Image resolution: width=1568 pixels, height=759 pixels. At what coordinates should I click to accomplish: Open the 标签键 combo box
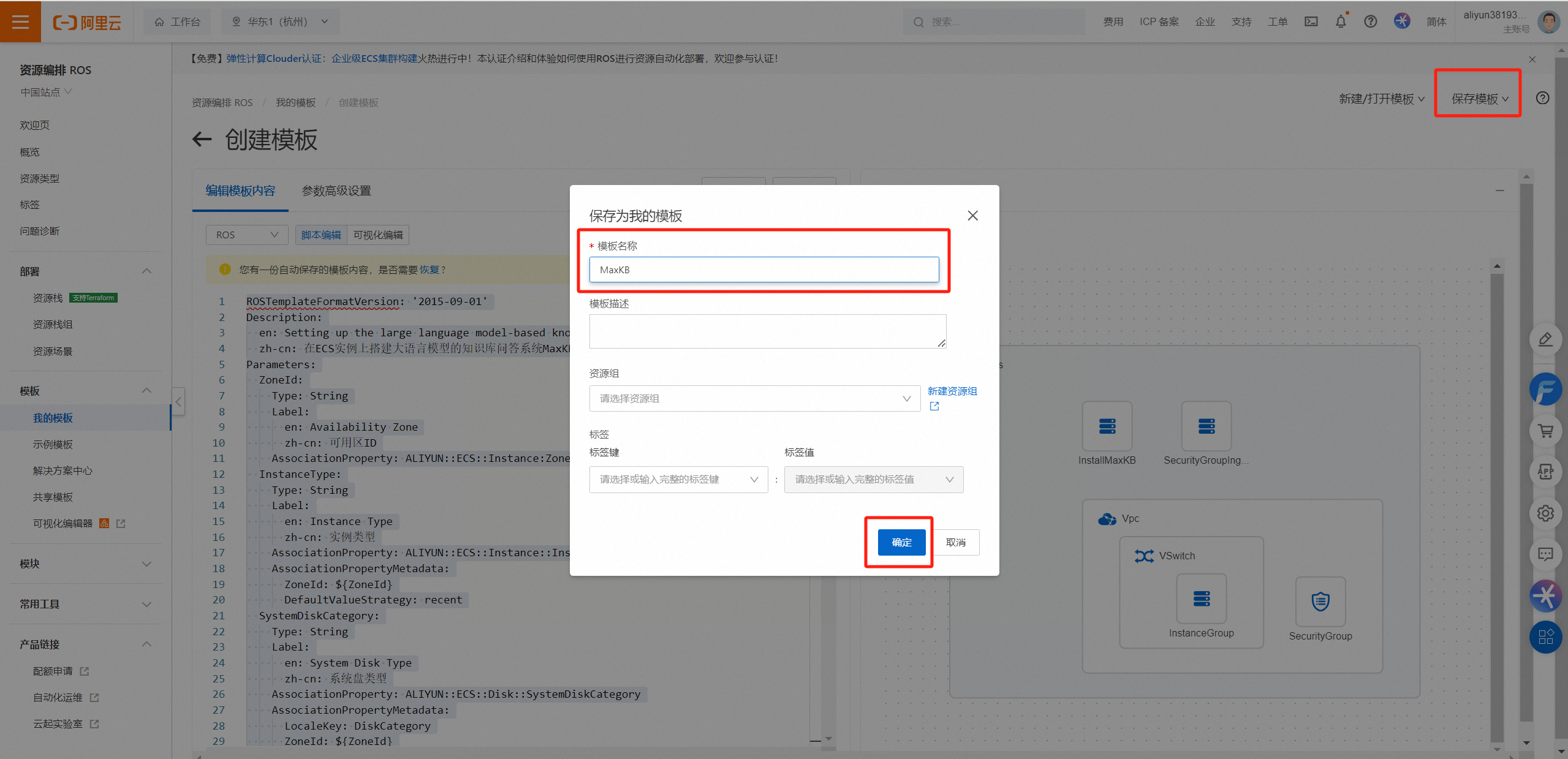tap(678, 480)
